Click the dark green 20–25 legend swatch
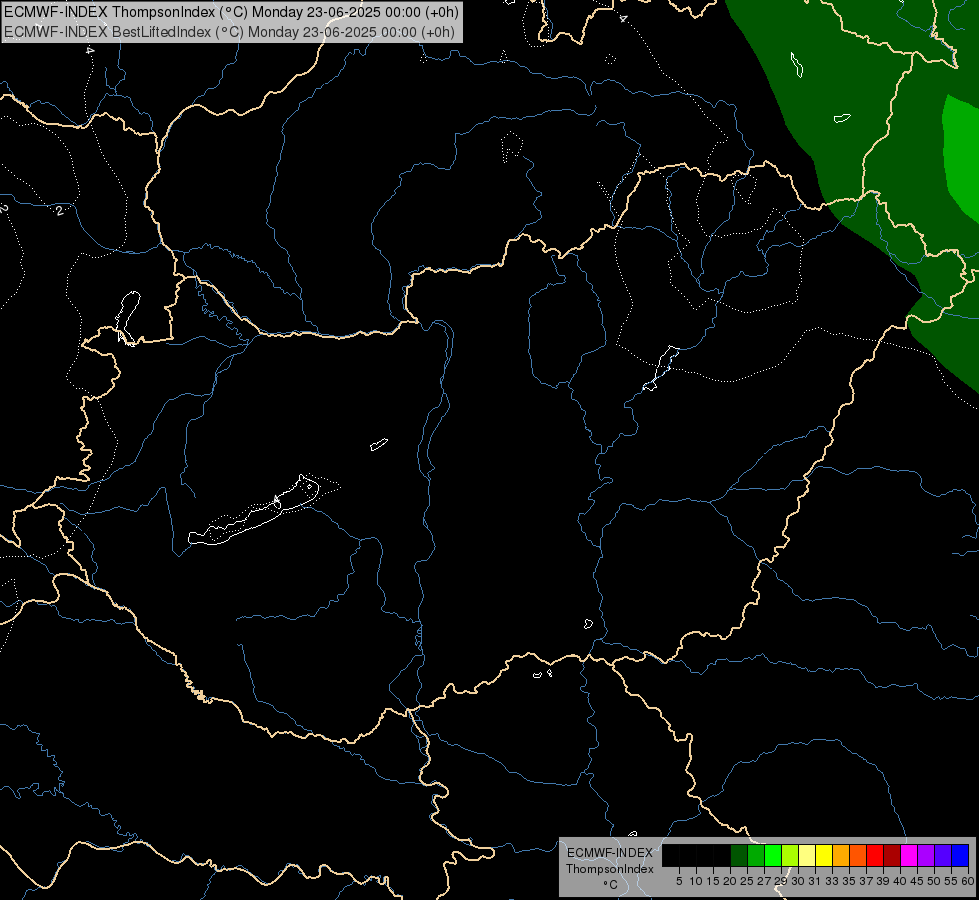The height and width of the screenshot is (900, 979). [739, 855]
